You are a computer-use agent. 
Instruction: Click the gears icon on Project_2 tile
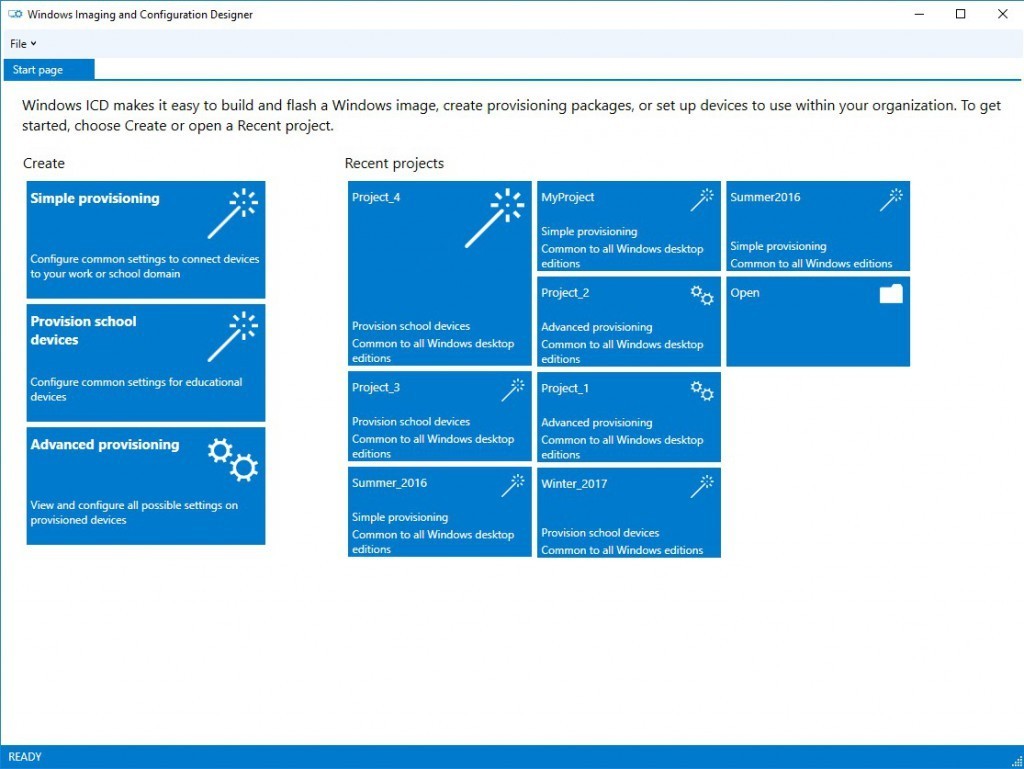702,294
